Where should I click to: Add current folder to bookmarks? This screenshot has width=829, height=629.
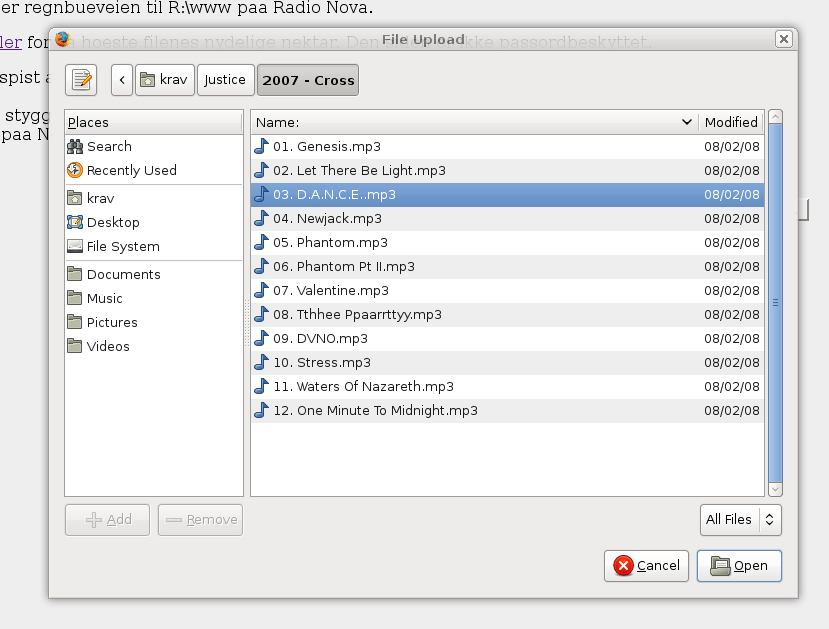(x=107, y=520)
